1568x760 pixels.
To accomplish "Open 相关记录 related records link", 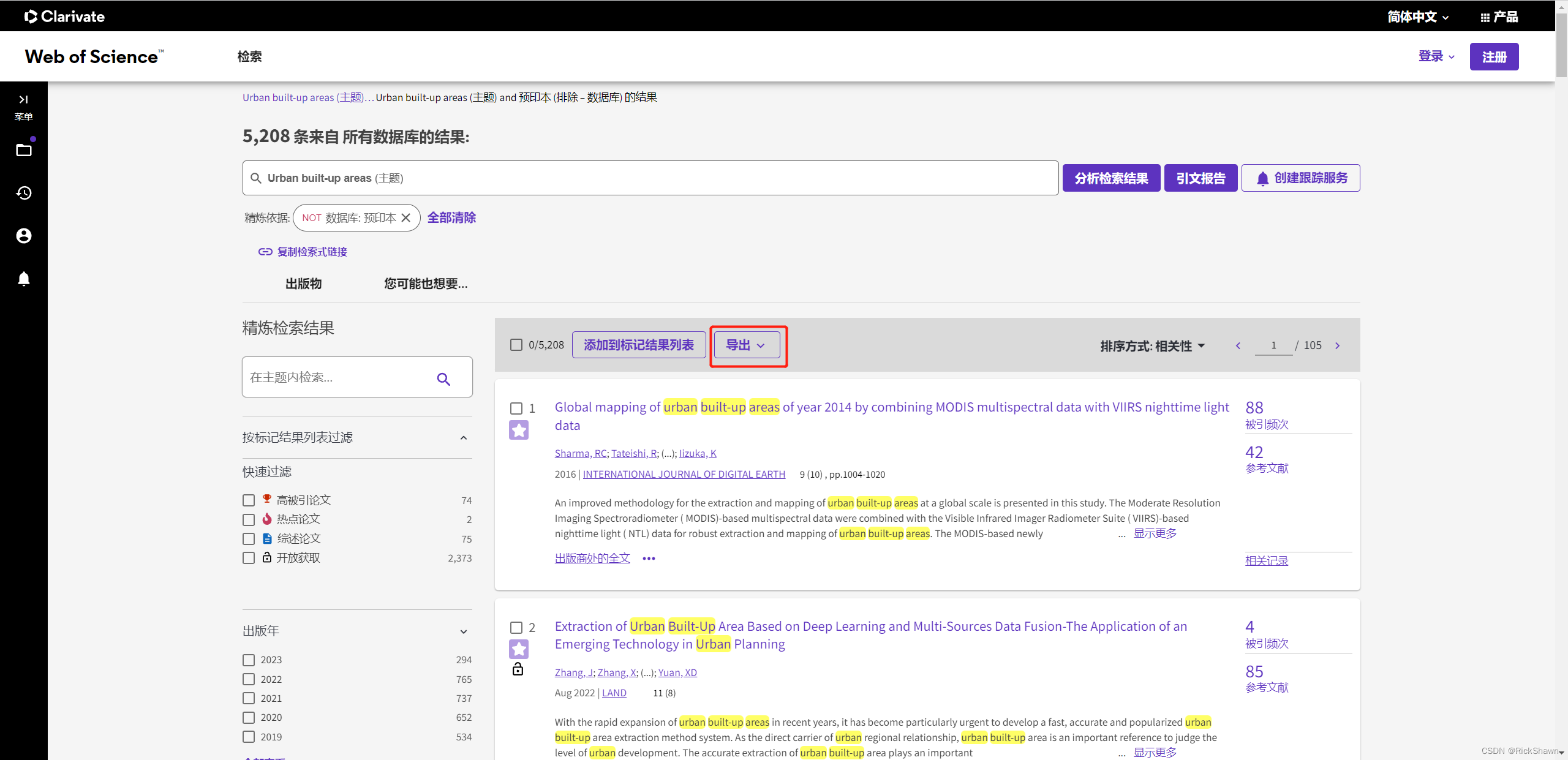I will point(1267,560).
